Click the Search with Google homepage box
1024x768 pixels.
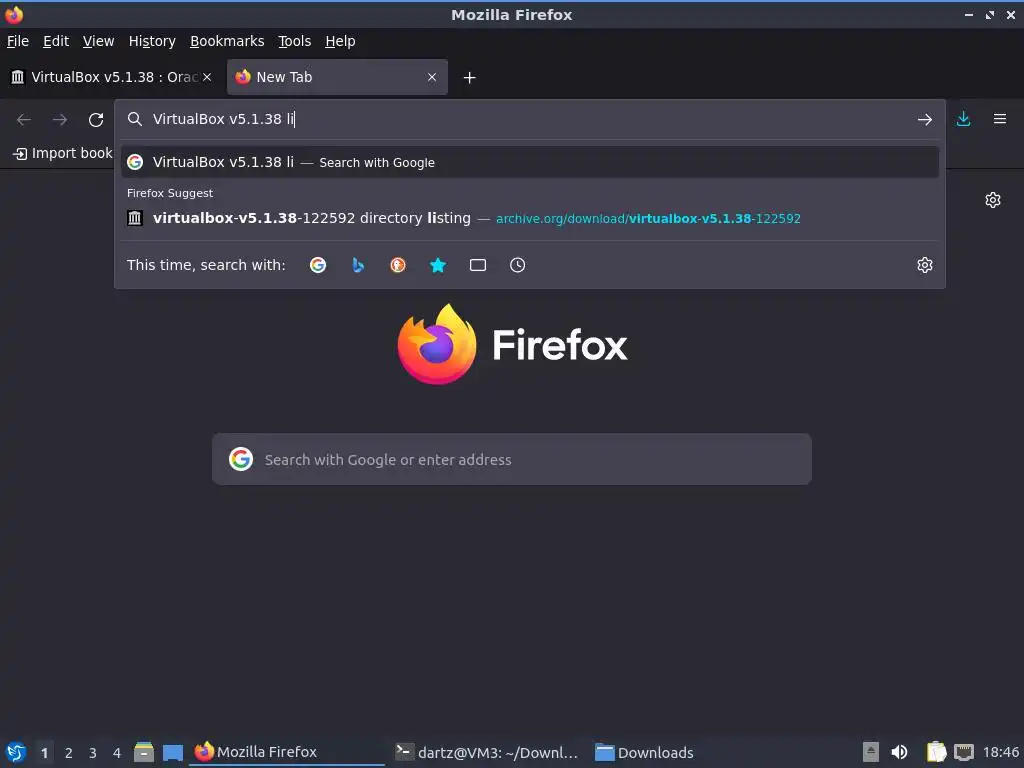tap(511, 459)
